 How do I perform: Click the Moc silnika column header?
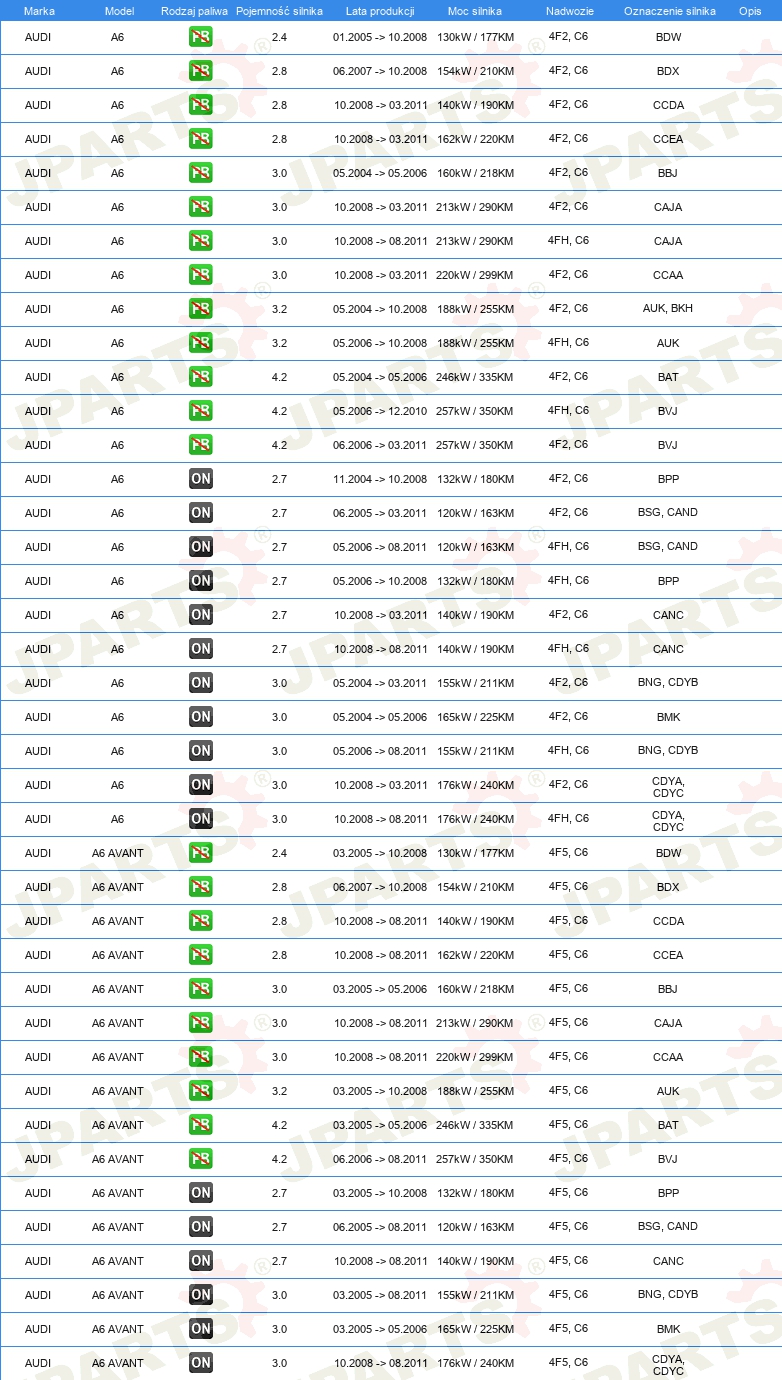point(475,11)
